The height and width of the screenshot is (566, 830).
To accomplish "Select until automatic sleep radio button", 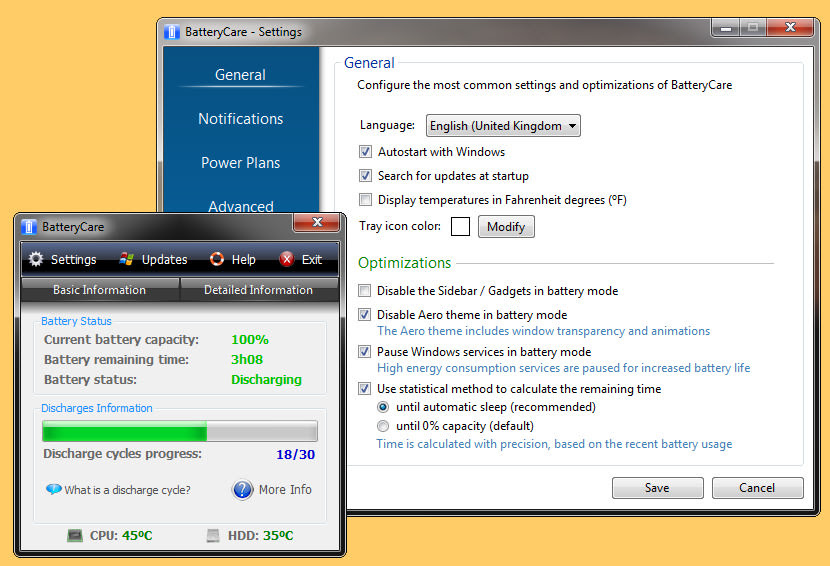I will [x=383, y=407].
